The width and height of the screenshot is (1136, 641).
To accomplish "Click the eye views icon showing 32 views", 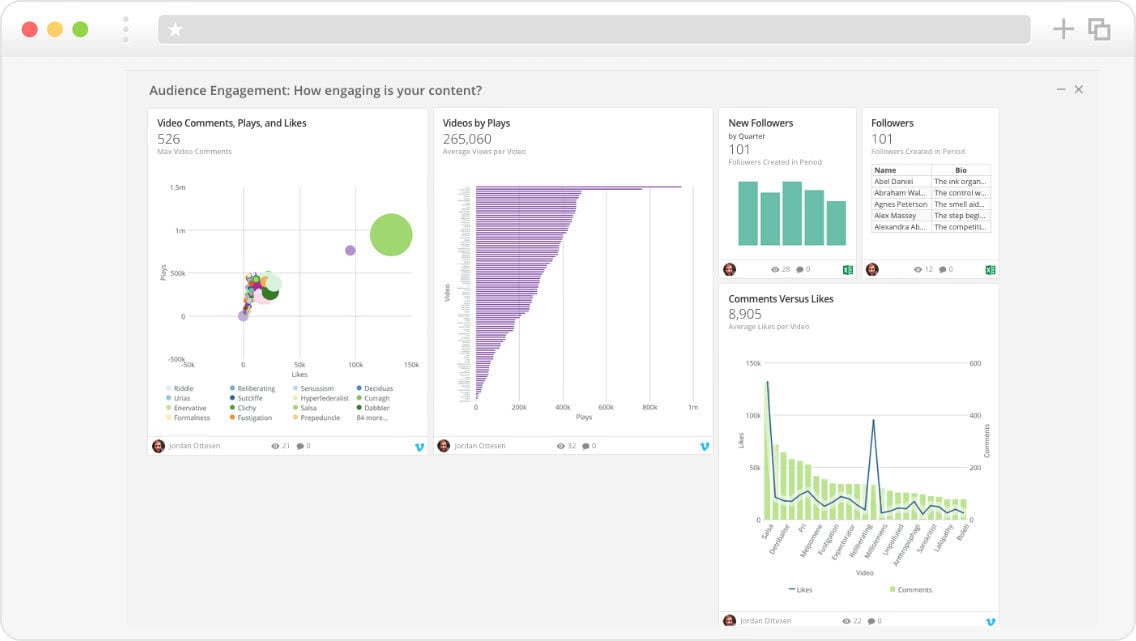I will tap(562, 446).
